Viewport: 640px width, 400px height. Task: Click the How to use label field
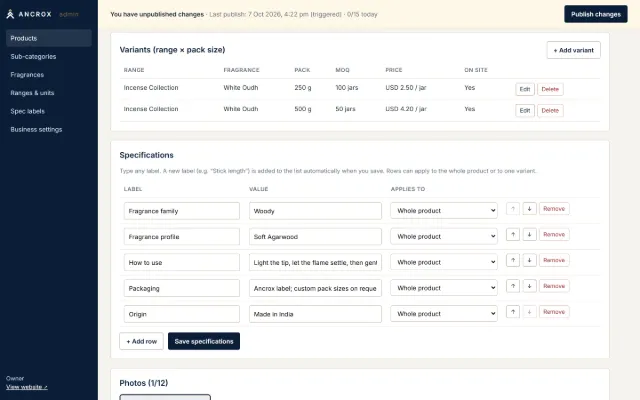pos(182,262)
